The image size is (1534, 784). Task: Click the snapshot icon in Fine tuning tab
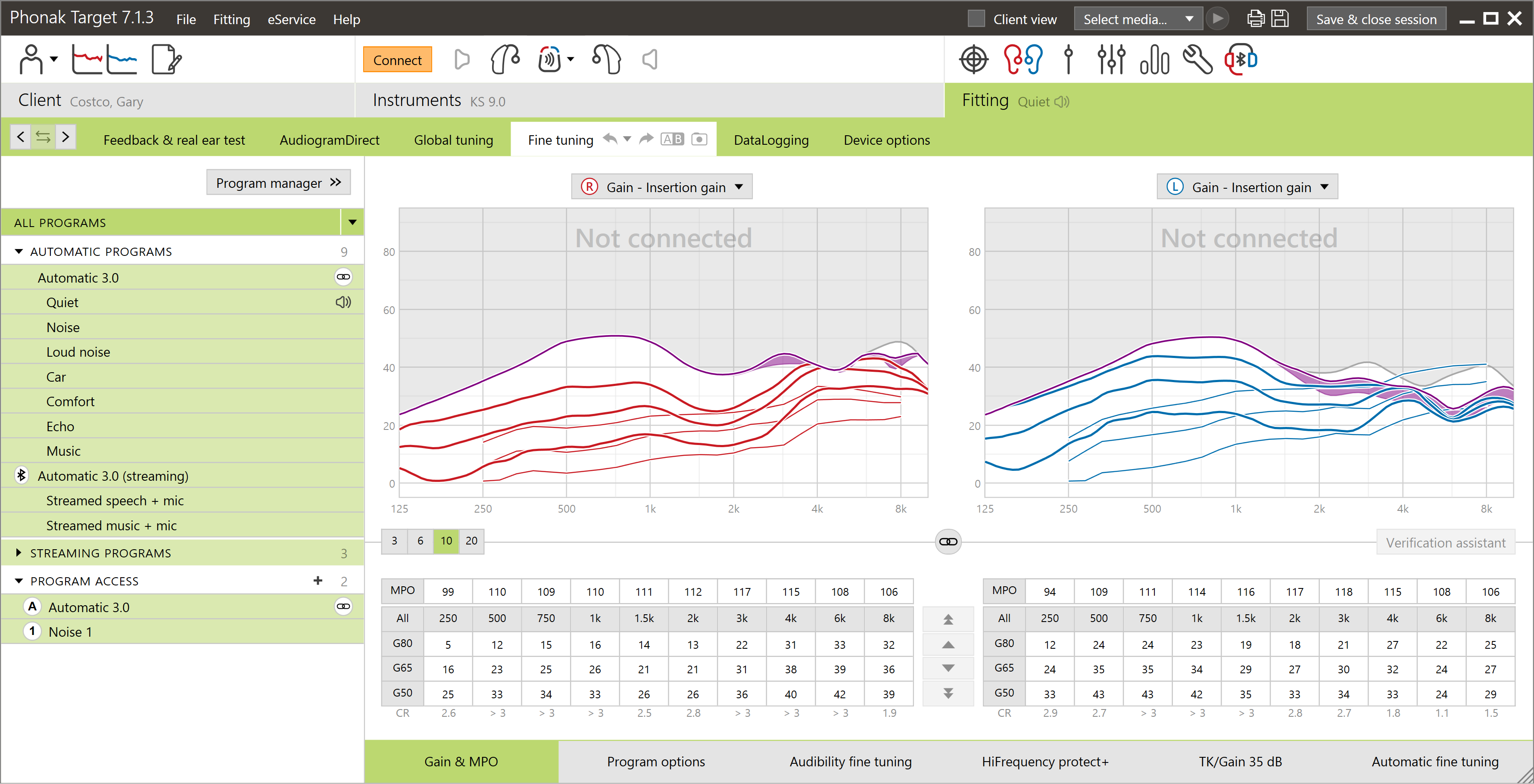[x=699, y=139]
